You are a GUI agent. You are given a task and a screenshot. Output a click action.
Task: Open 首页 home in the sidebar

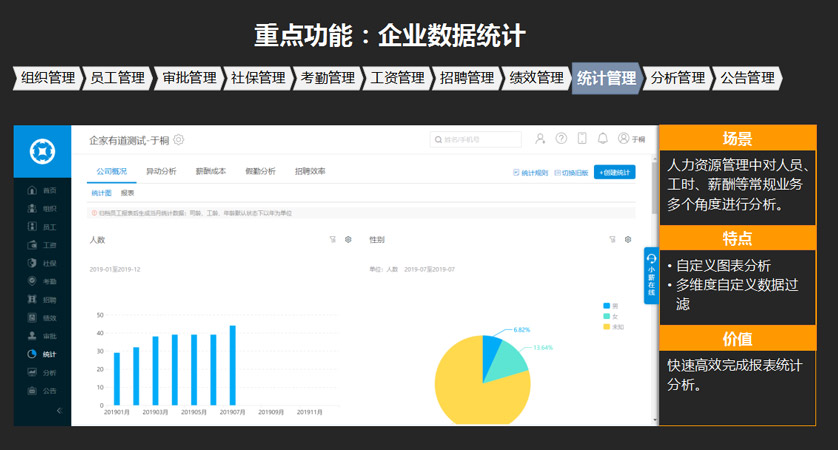click(42, 190)
